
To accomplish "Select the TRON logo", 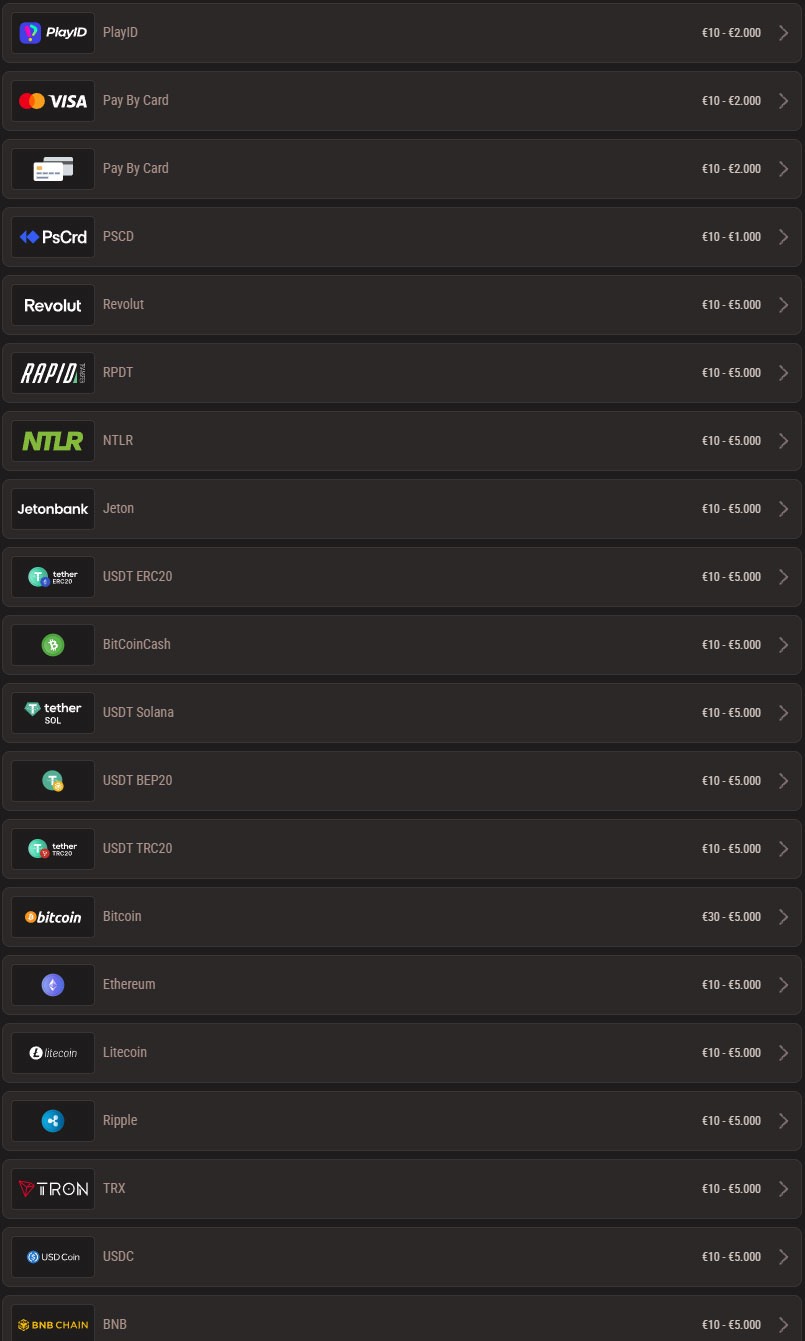I will (53, 1189).
